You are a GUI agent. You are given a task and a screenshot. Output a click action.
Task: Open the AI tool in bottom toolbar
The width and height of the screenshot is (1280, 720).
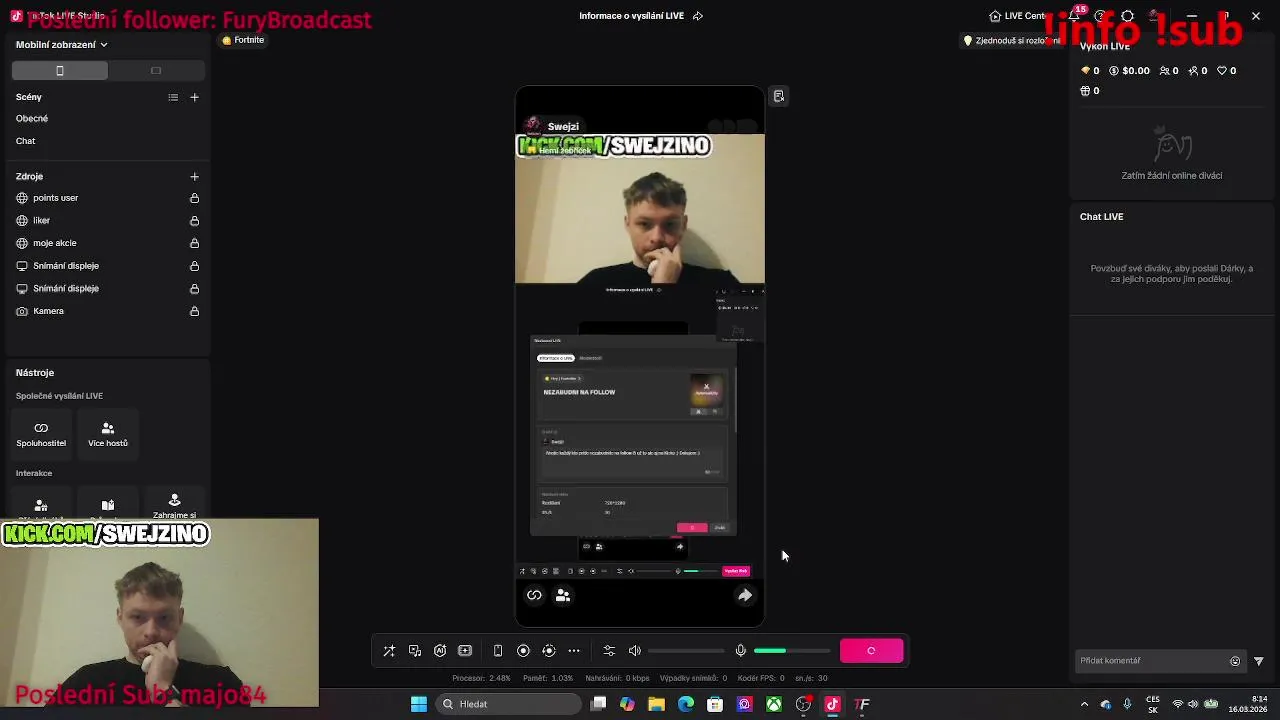[440, 651]
